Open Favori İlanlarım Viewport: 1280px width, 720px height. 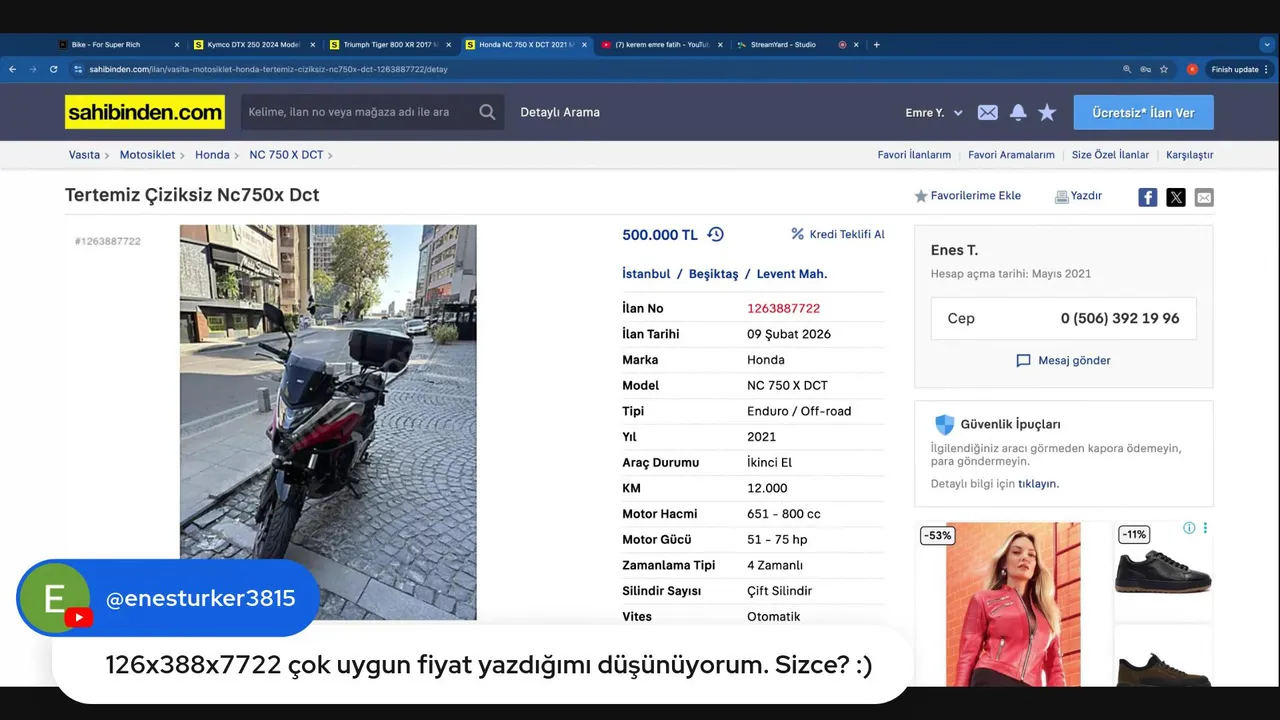914,155
